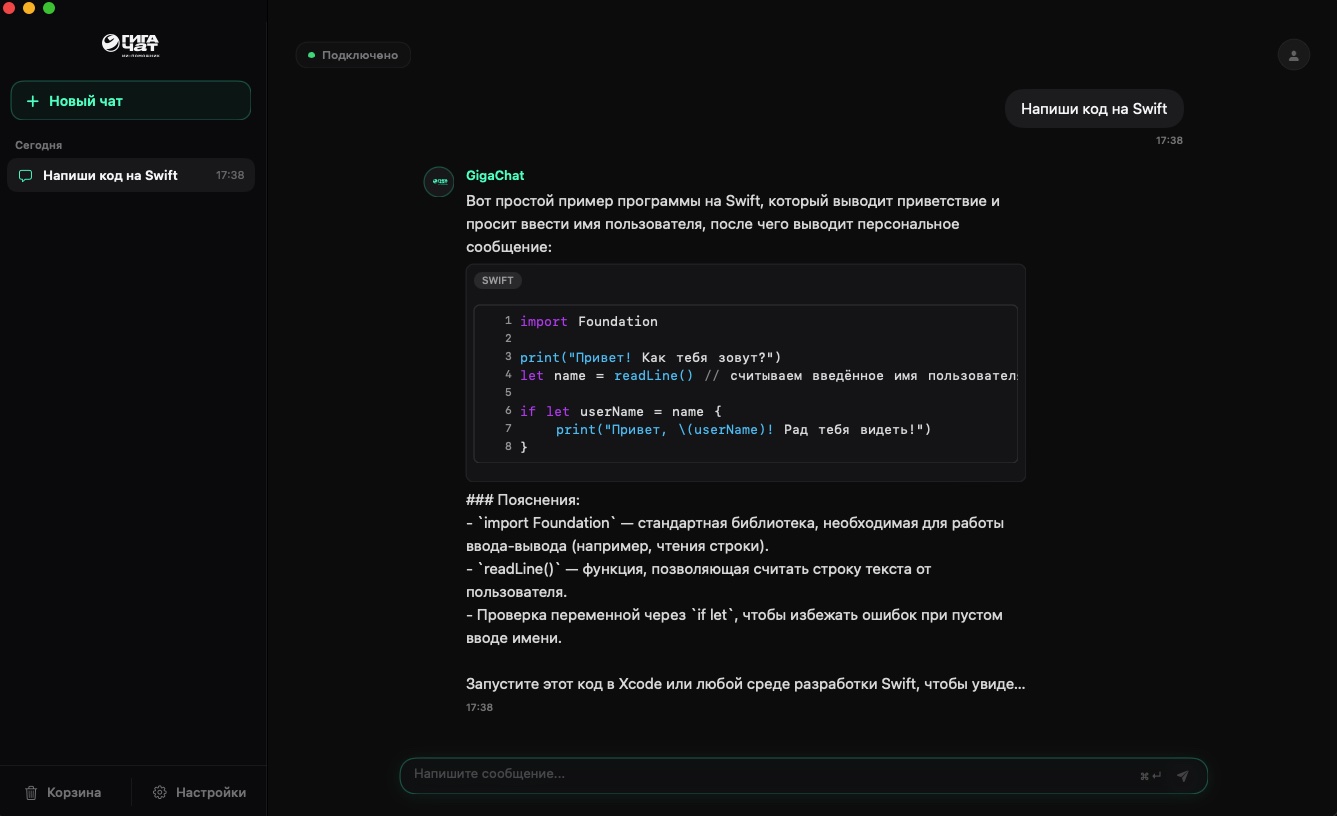Open the sidebar chat "Напиши код на Swift"
This screenshot has height=816, width=1337.
pyautogui.click(x=131, y=175)
